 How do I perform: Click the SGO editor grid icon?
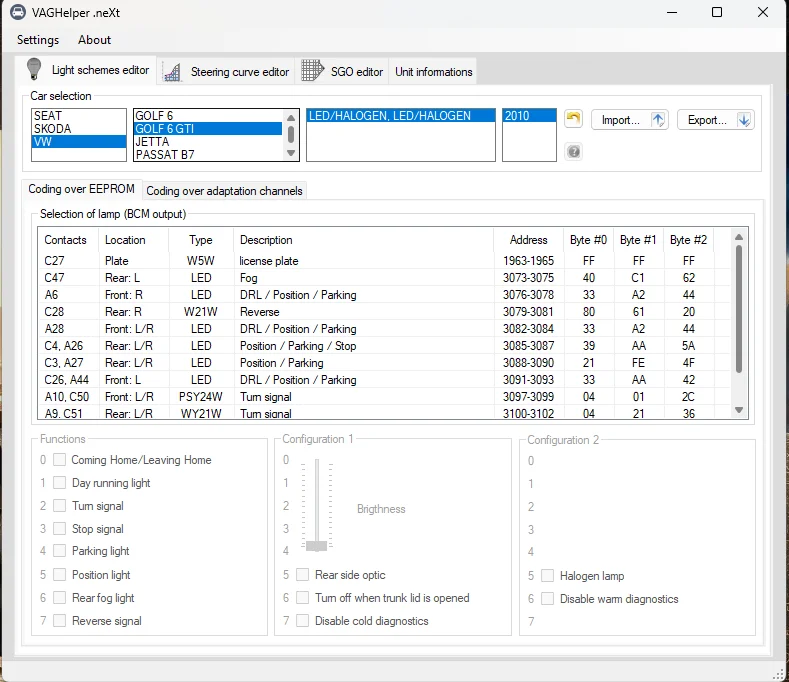click(x=312, y=71)
